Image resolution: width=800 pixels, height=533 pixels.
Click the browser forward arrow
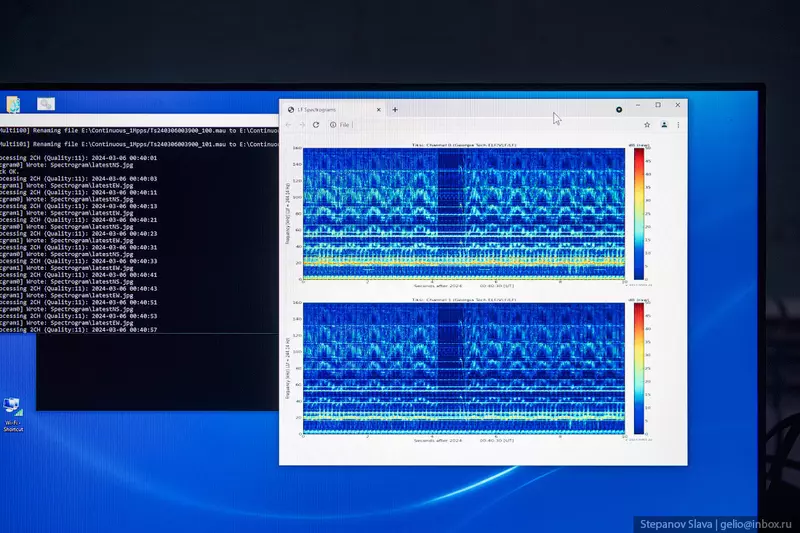tap(303, 125)
